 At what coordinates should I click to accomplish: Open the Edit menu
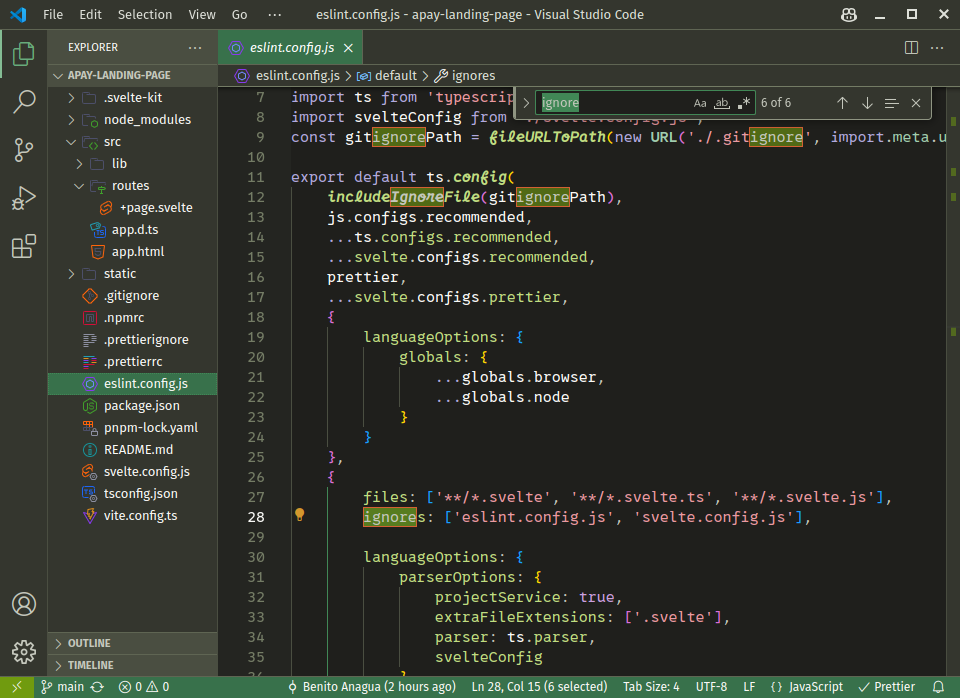[91, 15]
